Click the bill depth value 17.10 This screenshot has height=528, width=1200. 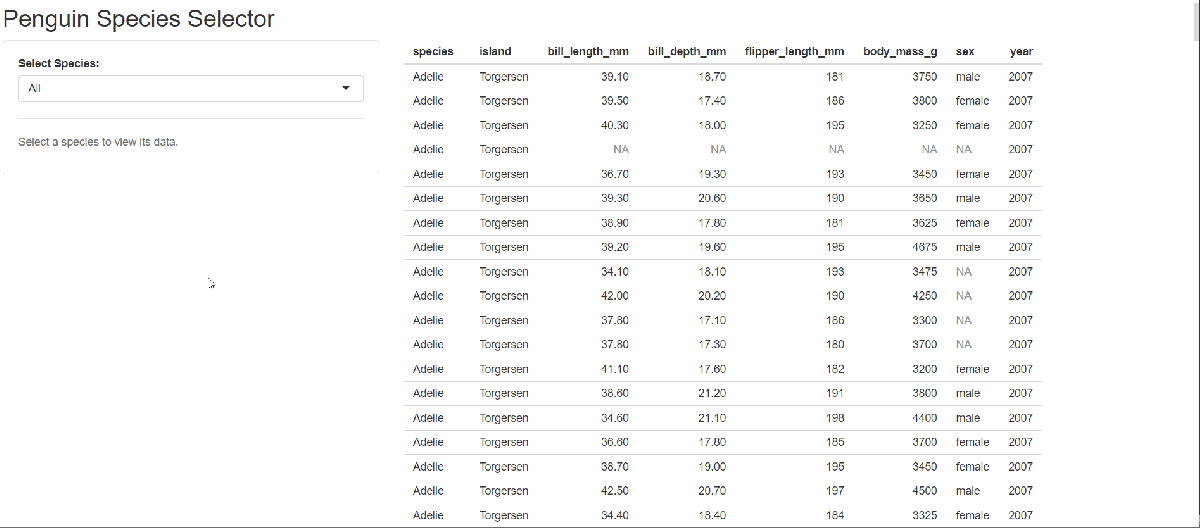(712, 320)
